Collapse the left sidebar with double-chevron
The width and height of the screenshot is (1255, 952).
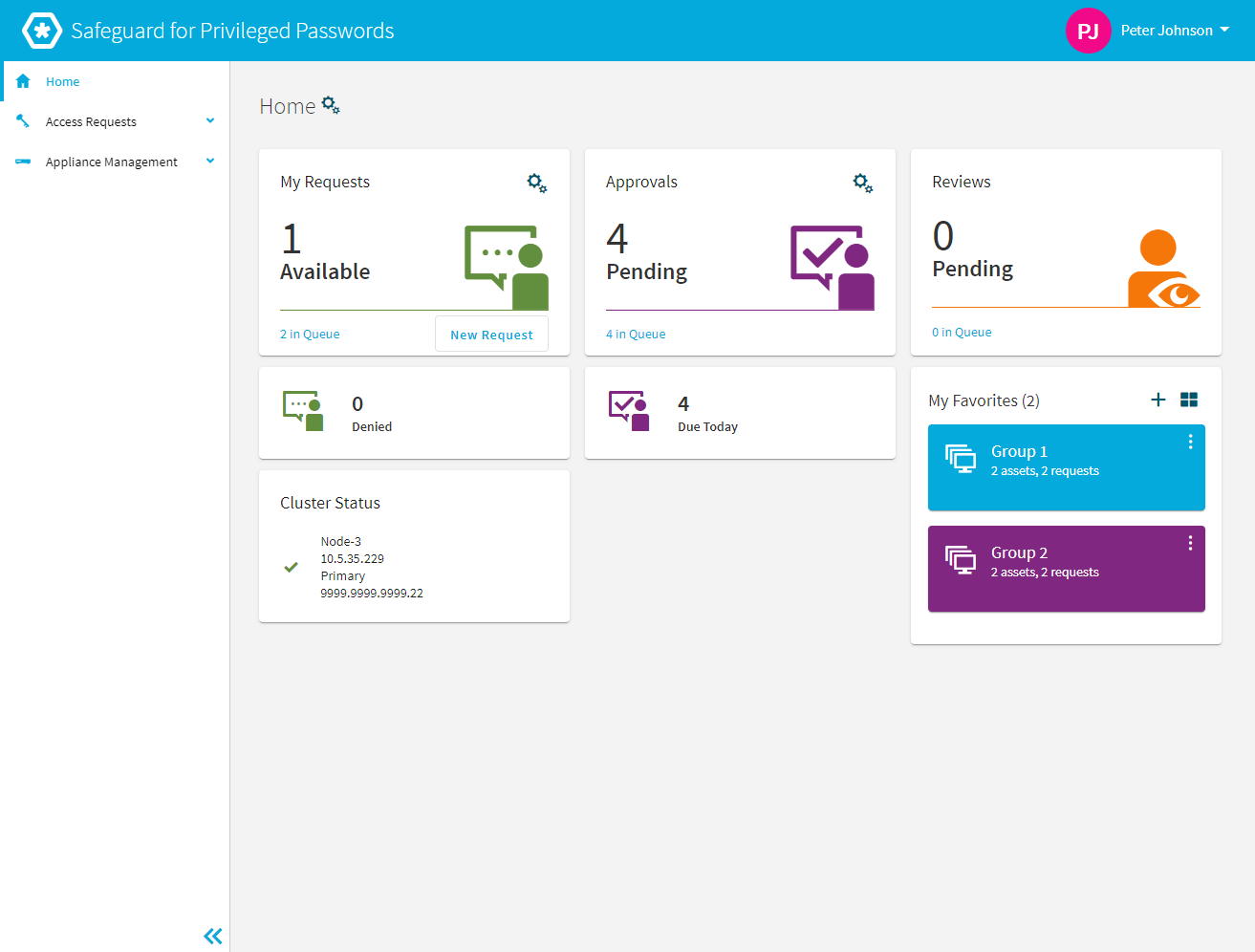212,936
